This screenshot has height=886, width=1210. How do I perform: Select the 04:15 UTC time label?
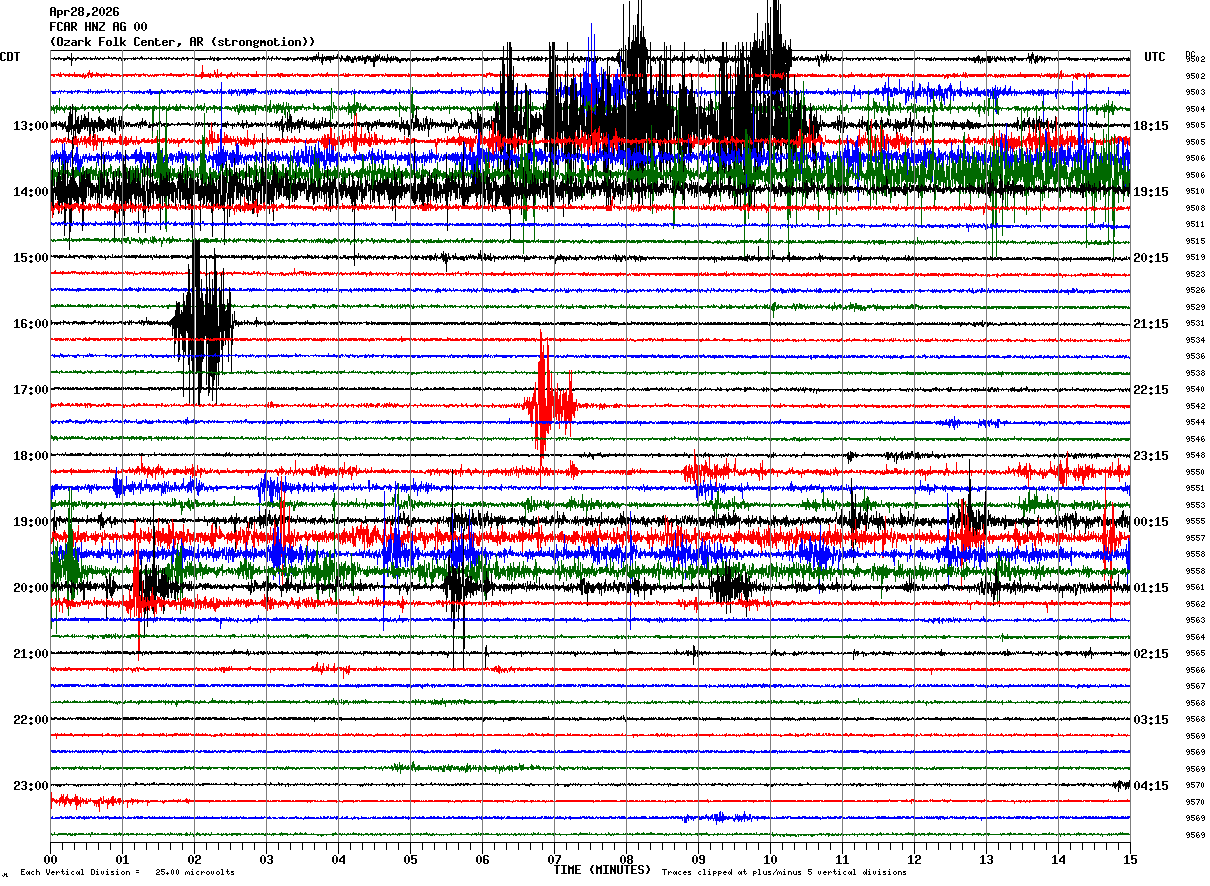(1151, 786)
